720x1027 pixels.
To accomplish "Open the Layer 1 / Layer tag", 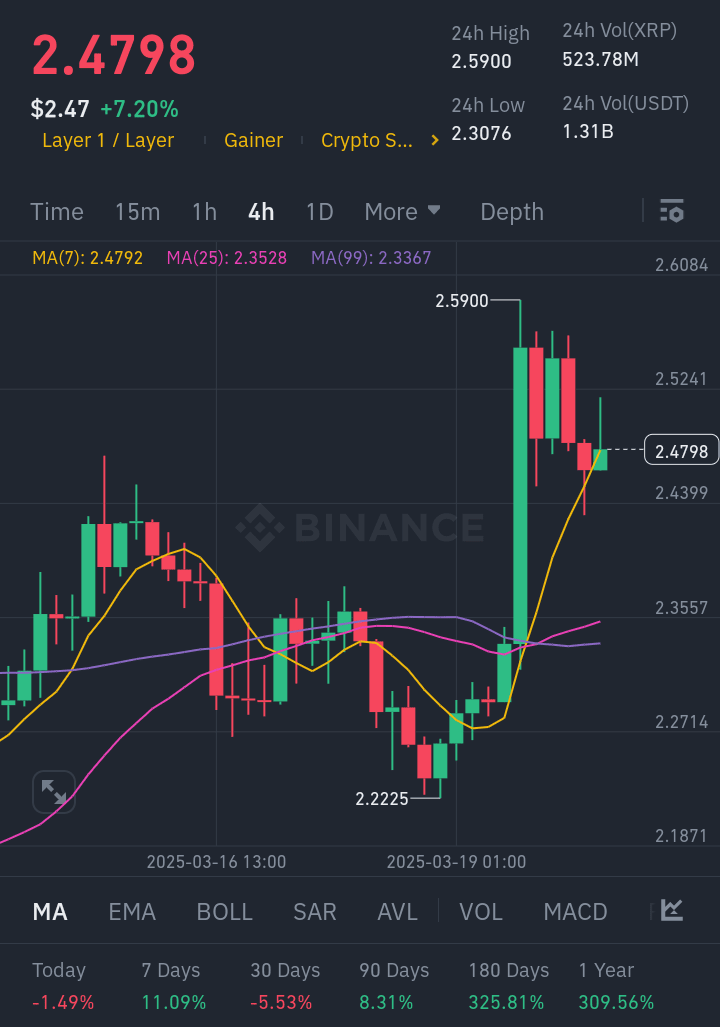I will click(x=108, y=141).
